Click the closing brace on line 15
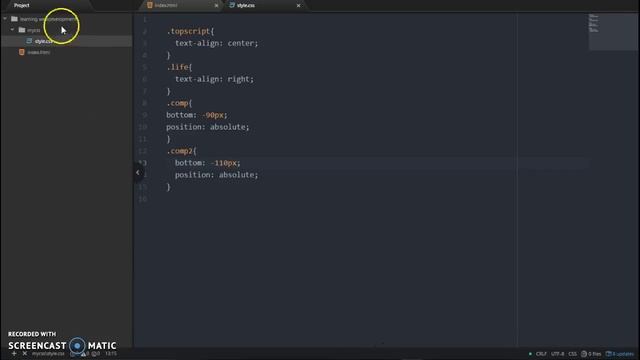Screen dimensions: 640x360 click(x=169, y=187)
